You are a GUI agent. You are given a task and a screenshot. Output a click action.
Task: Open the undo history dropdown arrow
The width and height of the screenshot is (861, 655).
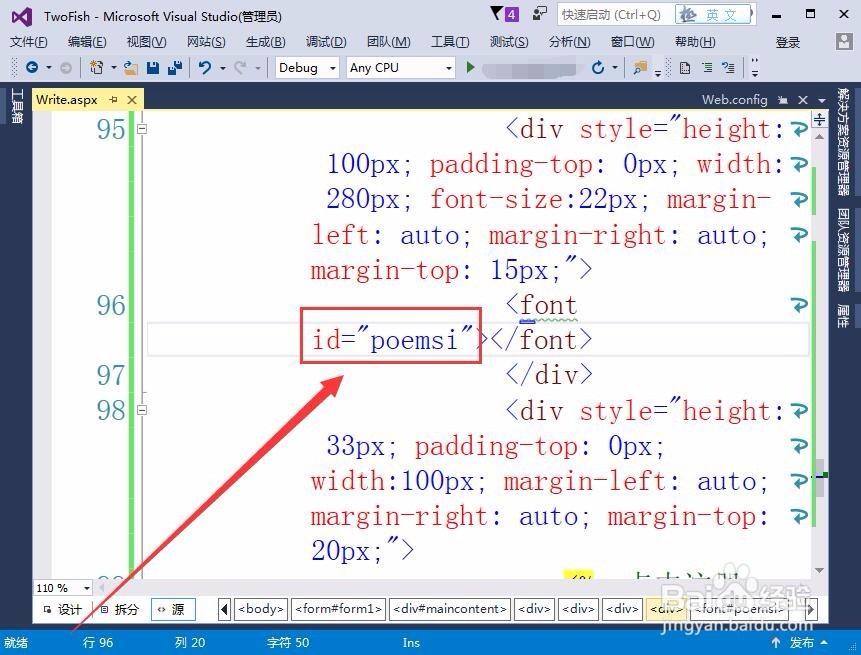[x=222, y=68]
